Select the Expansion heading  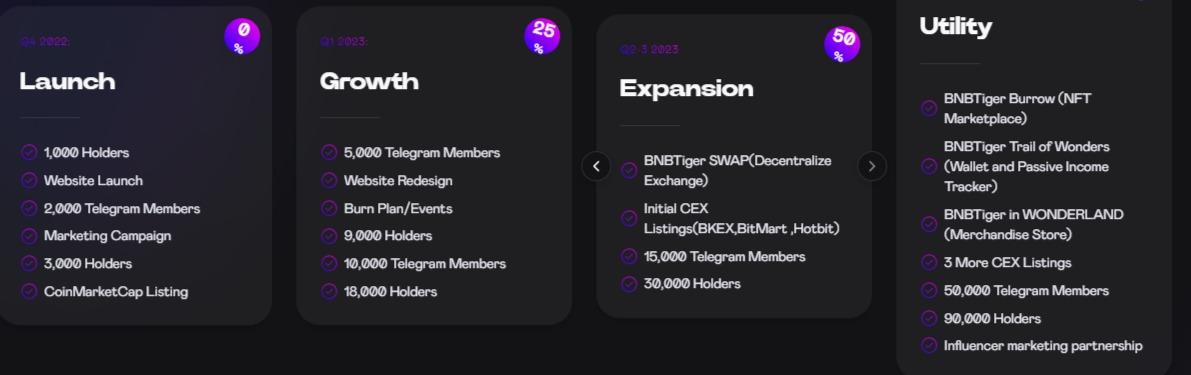tap(687, 89)
